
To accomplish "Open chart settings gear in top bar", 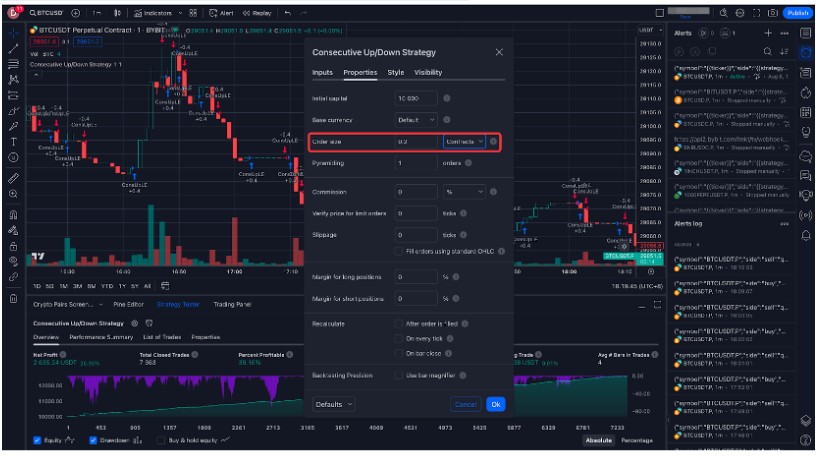I will [740, 13].
